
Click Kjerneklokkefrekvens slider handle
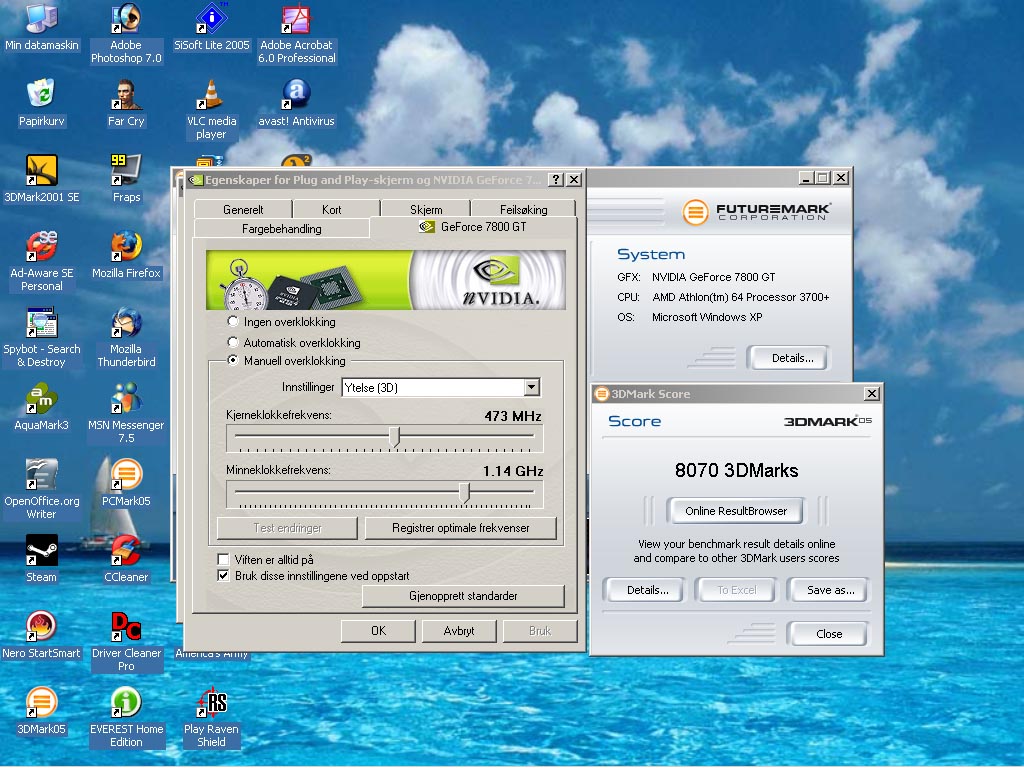click(394, 436)
